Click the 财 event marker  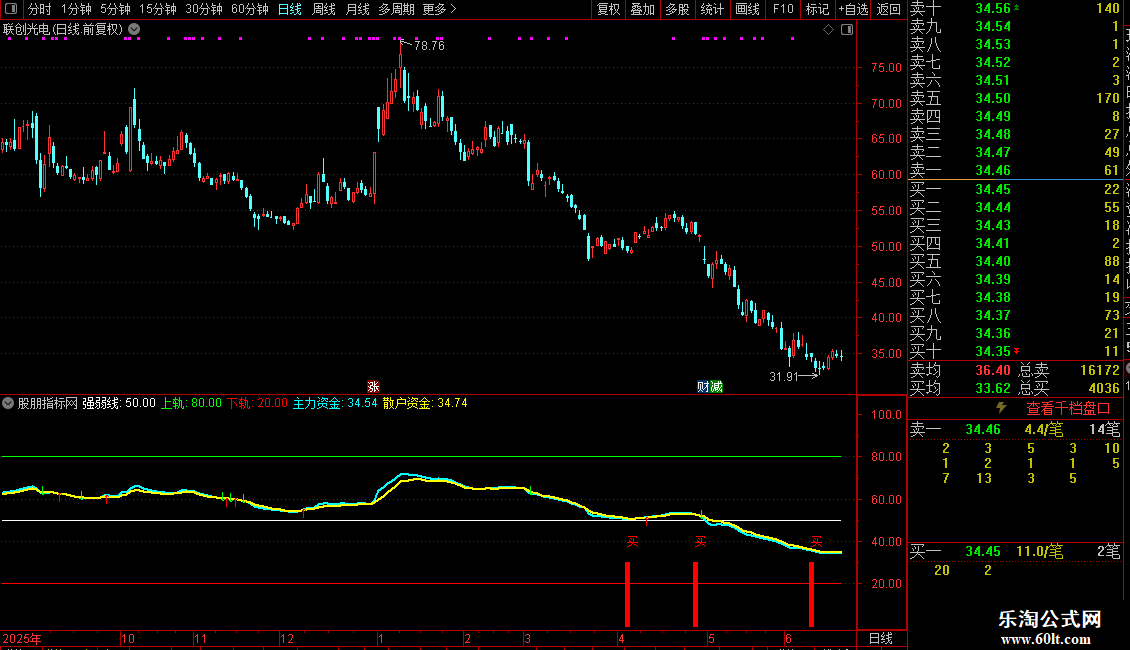703,387
